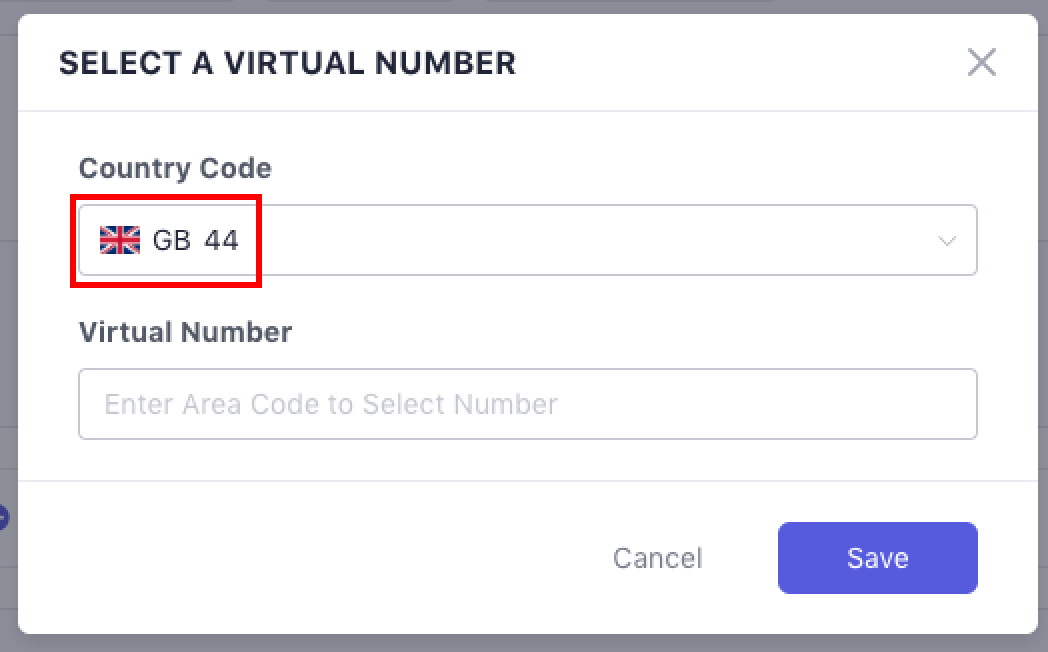
Task: Click the Country Code field label
Action: point(175,168)
